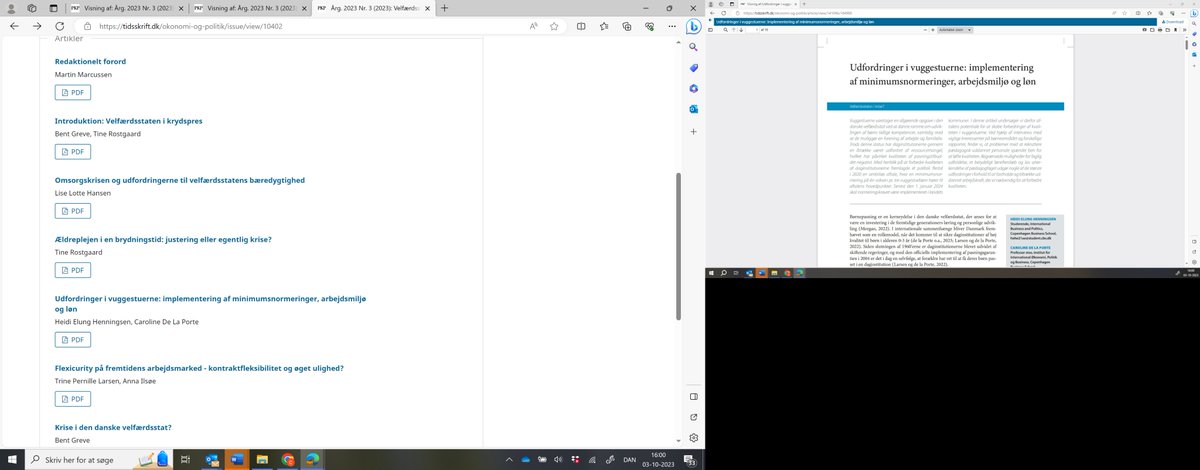Download the PDF in right window
The image size is (1200, 470).
[x=1172, y=20]
